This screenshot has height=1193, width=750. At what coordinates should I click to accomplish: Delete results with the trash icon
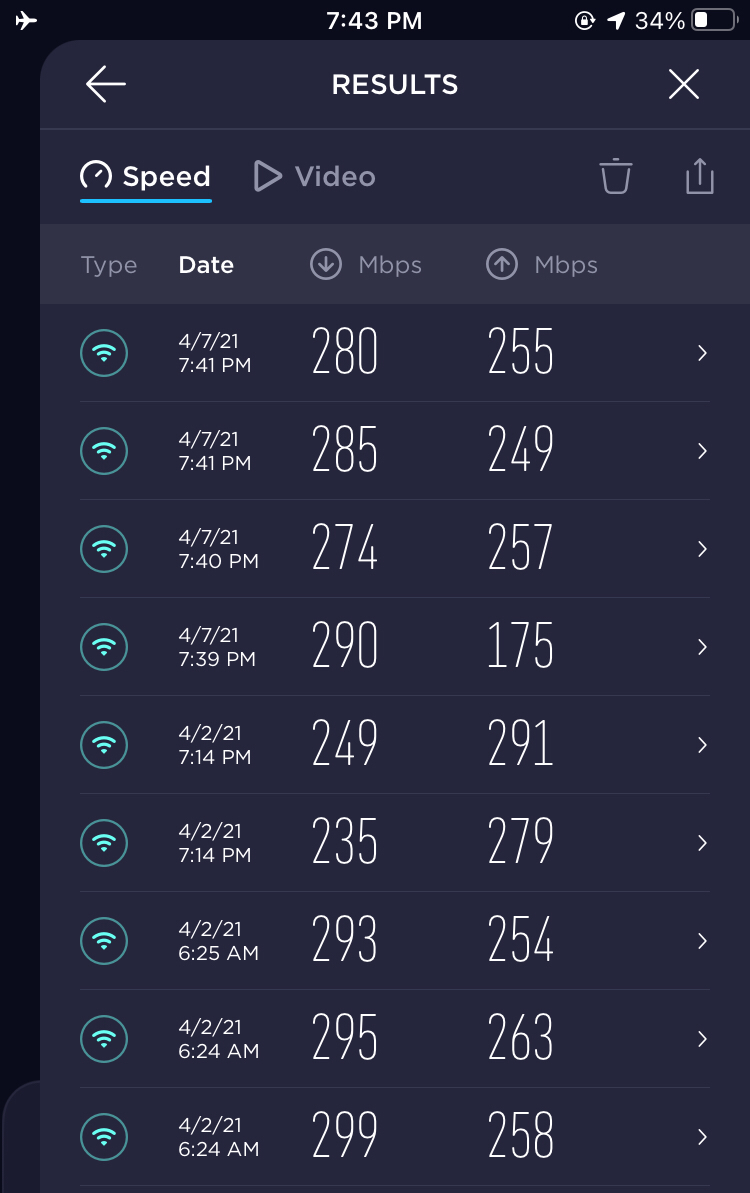tap(616, 176)
